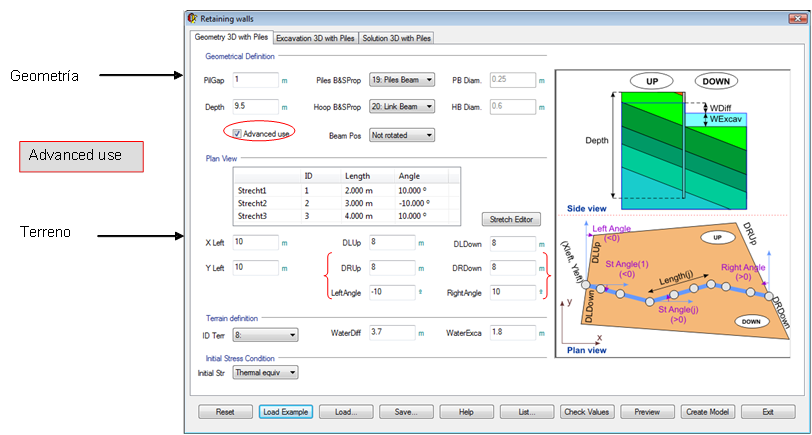Click the List... button
The image size is (812, 435).
coord(527,412)
